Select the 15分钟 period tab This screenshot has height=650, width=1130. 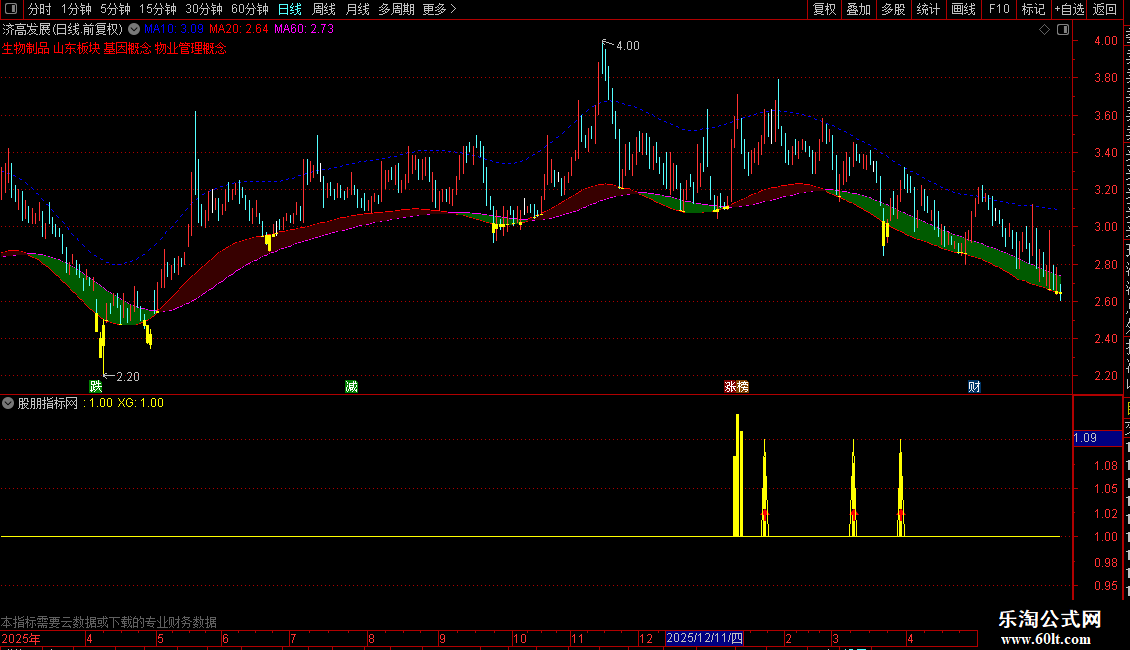click(158, 9)
